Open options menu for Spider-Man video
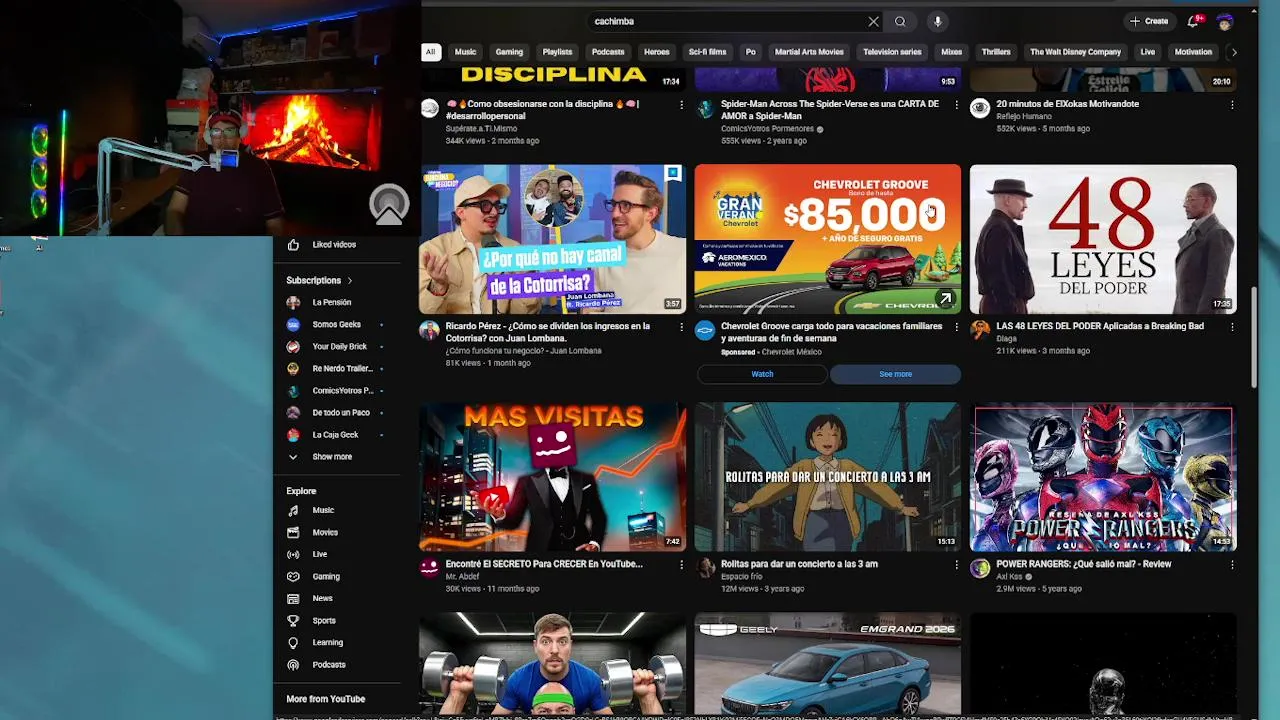Viewport: 1280px width, 720px height. tap(956, 105)
